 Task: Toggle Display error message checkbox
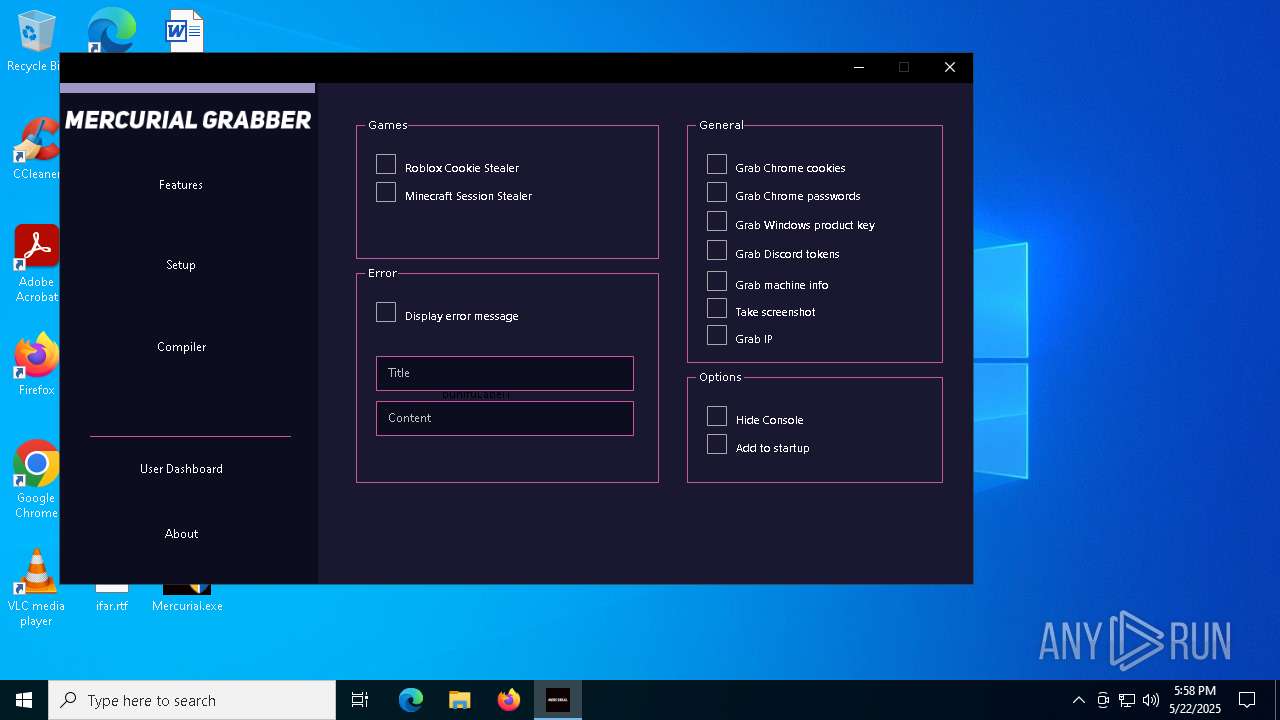click(386, 312)
